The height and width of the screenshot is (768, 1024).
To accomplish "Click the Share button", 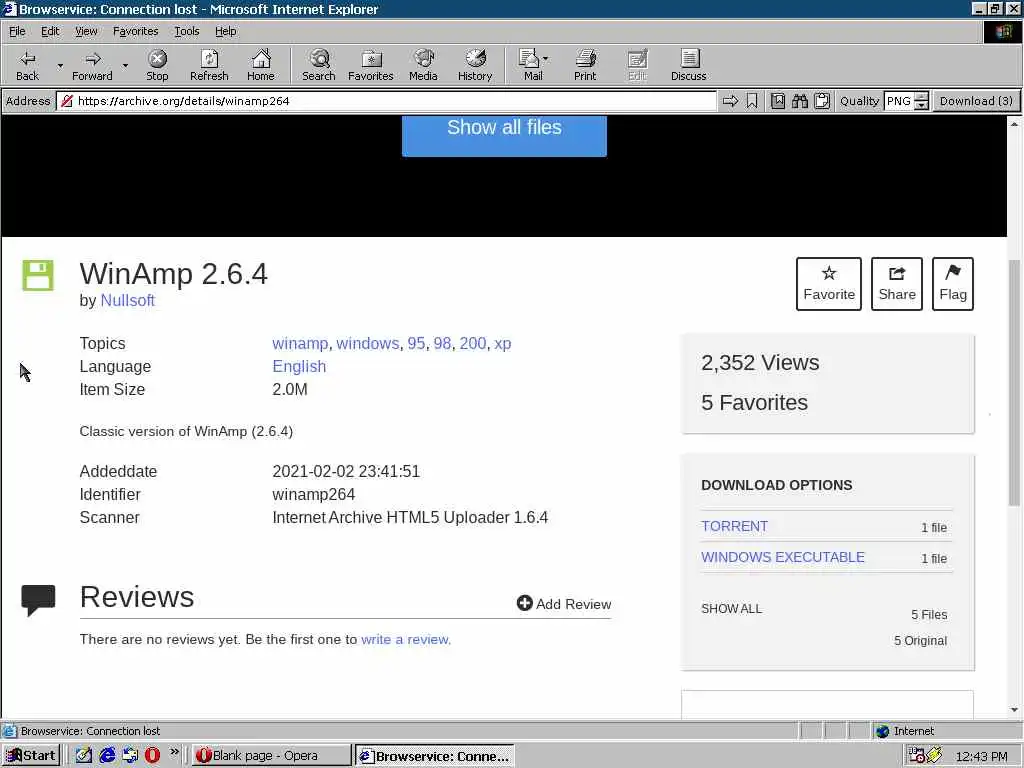I will [x=897, y=284].
